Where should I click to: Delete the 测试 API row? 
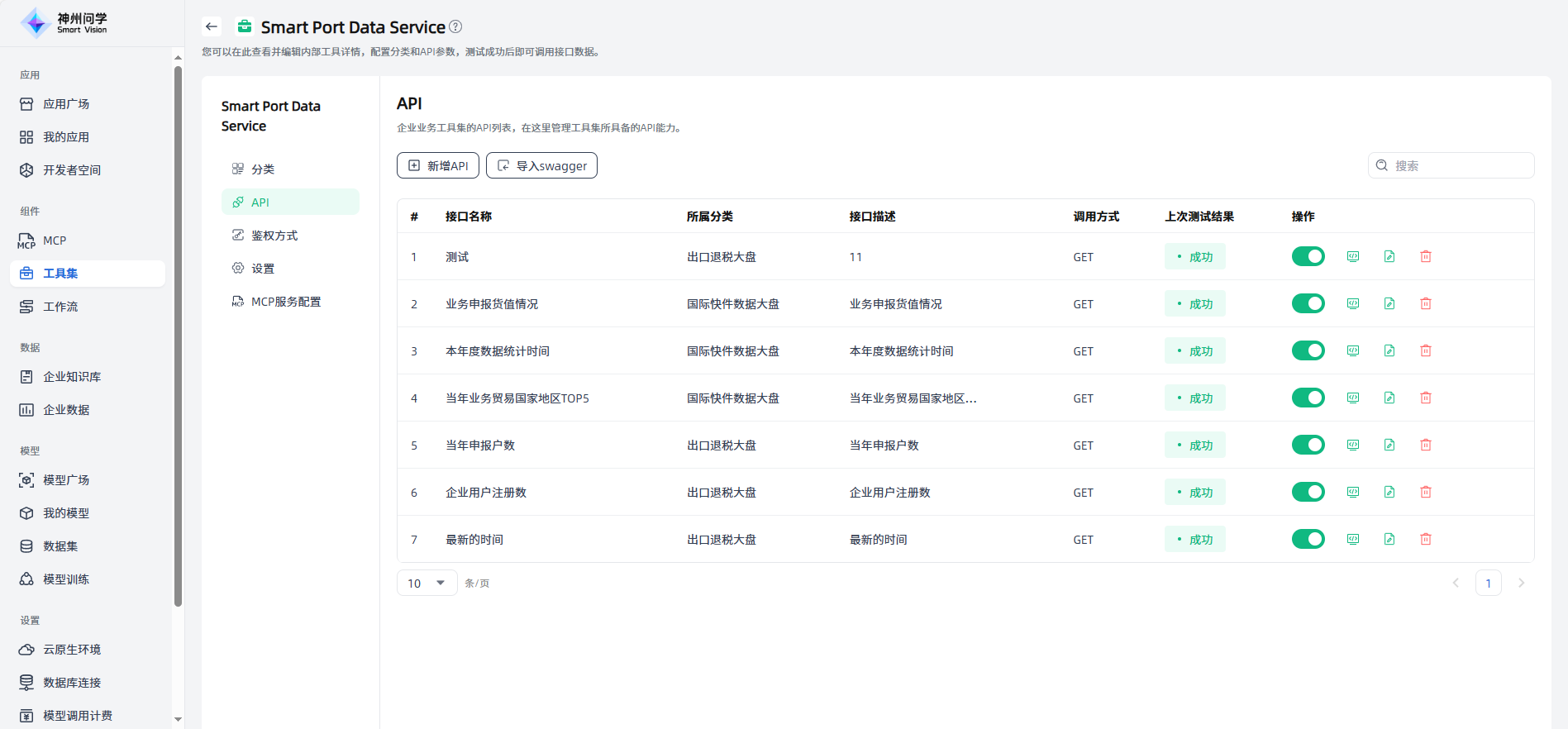pos(1426,256)
